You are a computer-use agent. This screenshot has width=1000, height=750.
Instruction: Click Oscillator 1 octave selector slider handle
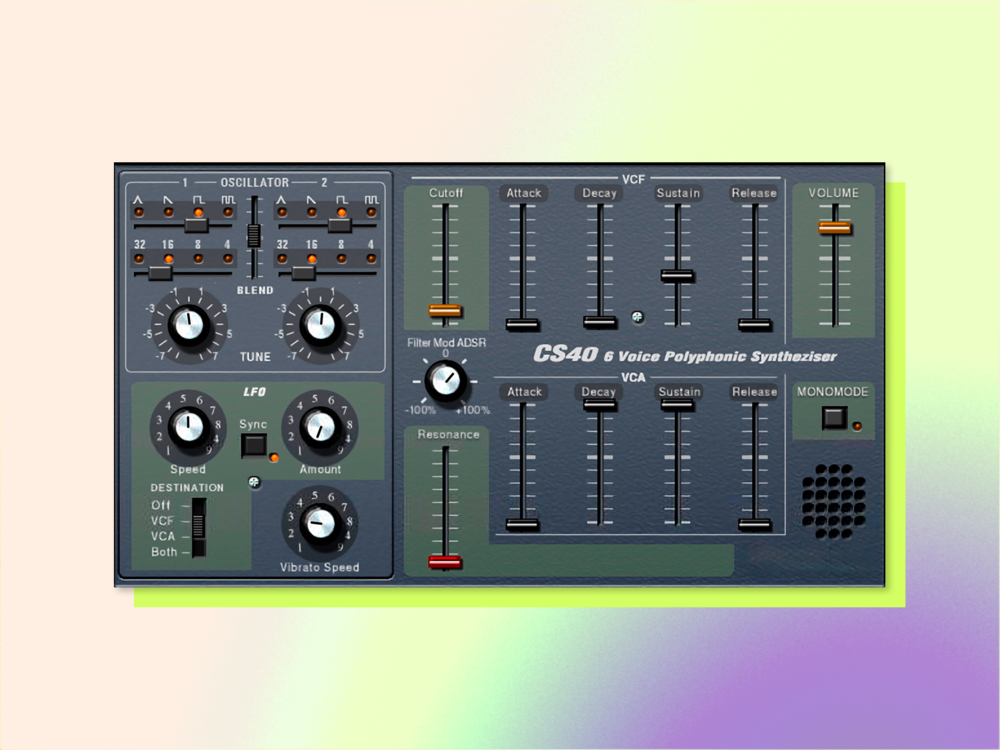[x=160, y=273]
